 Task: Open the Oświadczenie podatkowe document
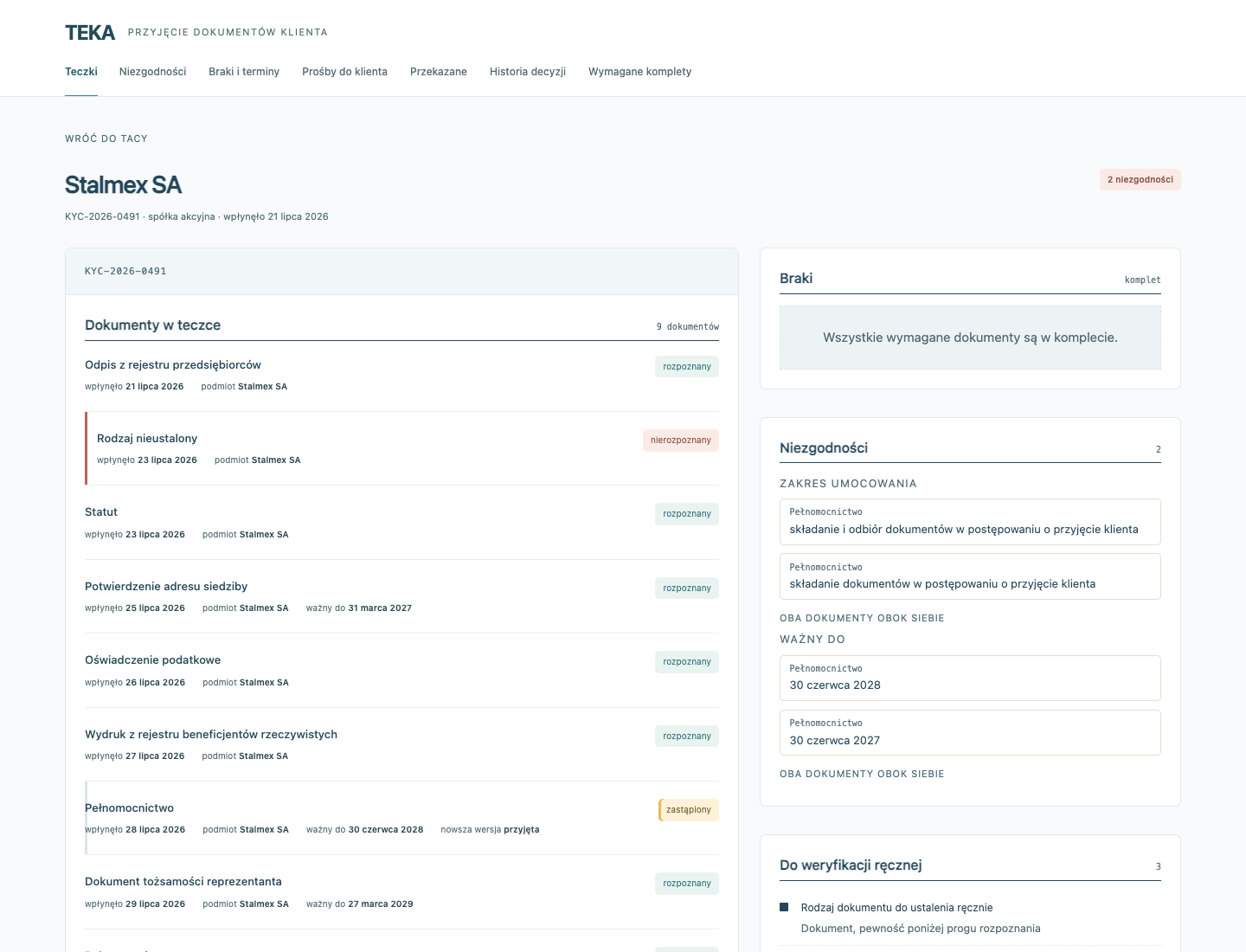click(x=401, y=671)
